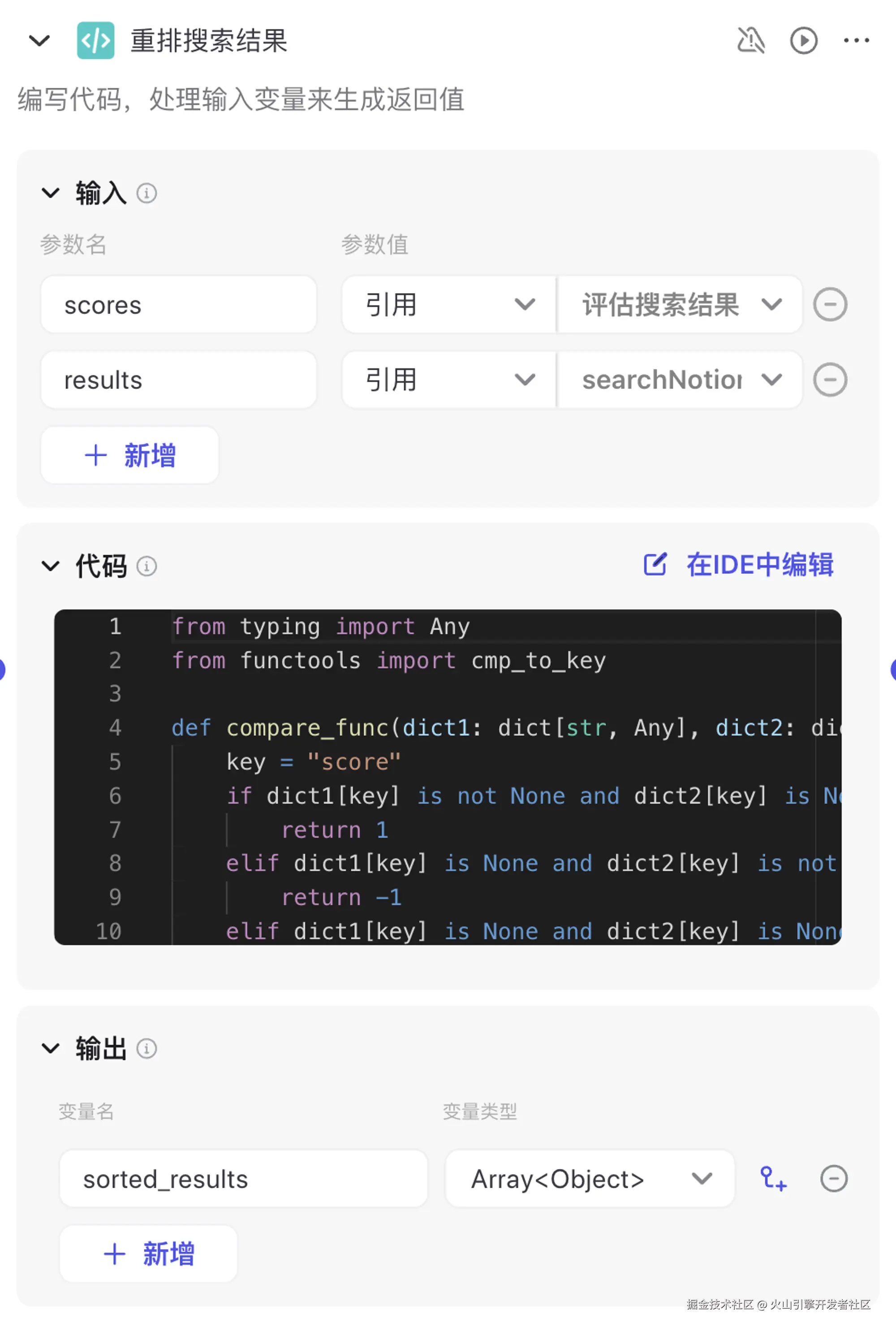Click the info icon next to 输入
The height and width of the screenshot is (1336, 896).
coord(146,193)
